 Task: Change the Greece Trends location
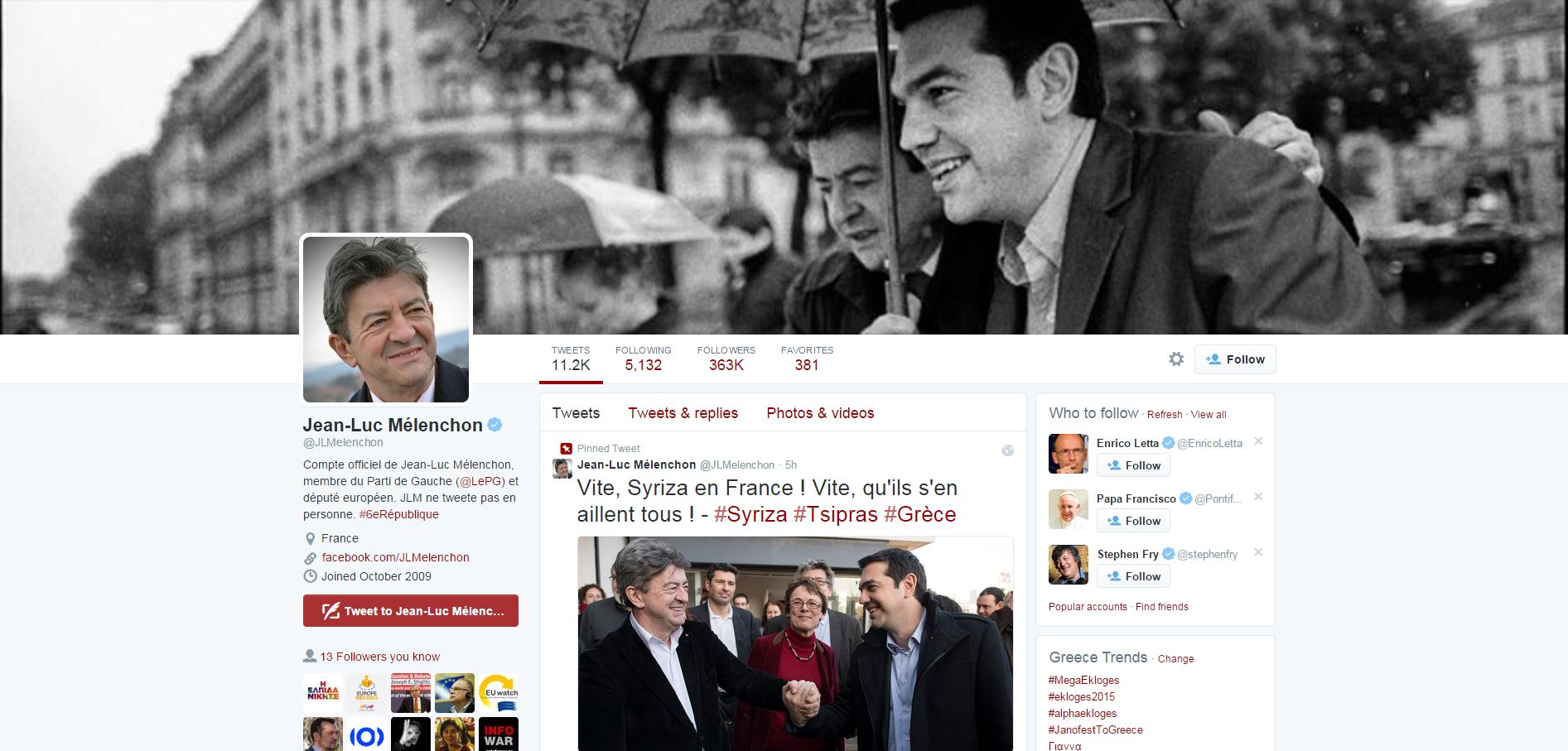pos(1175,659)
